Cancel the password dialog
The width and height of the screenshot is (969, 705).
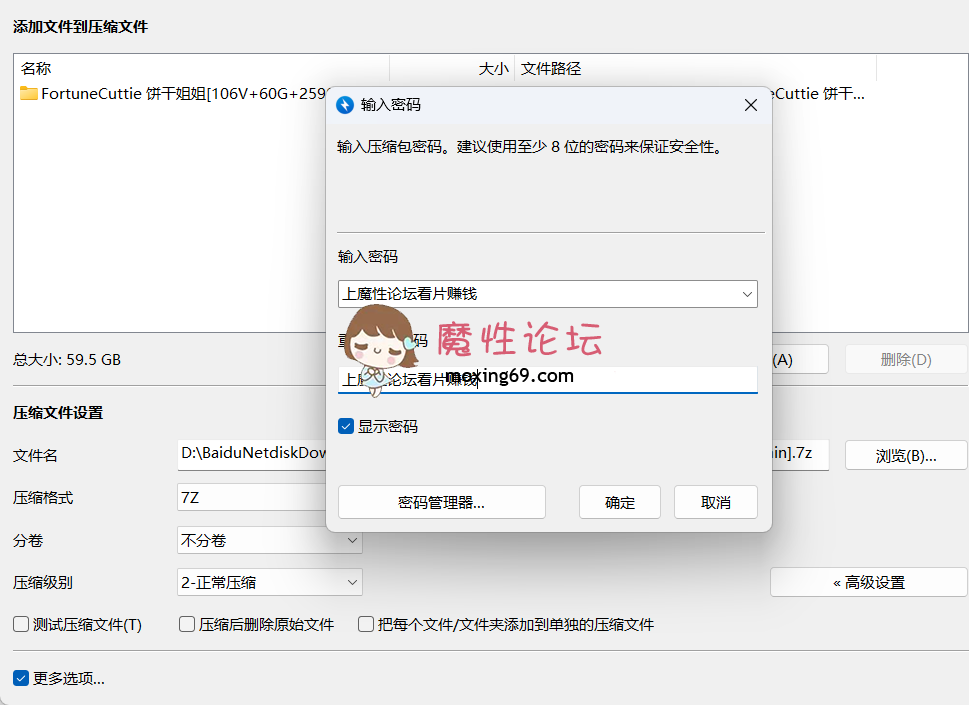pyautogui.click(x=715, y=503)
